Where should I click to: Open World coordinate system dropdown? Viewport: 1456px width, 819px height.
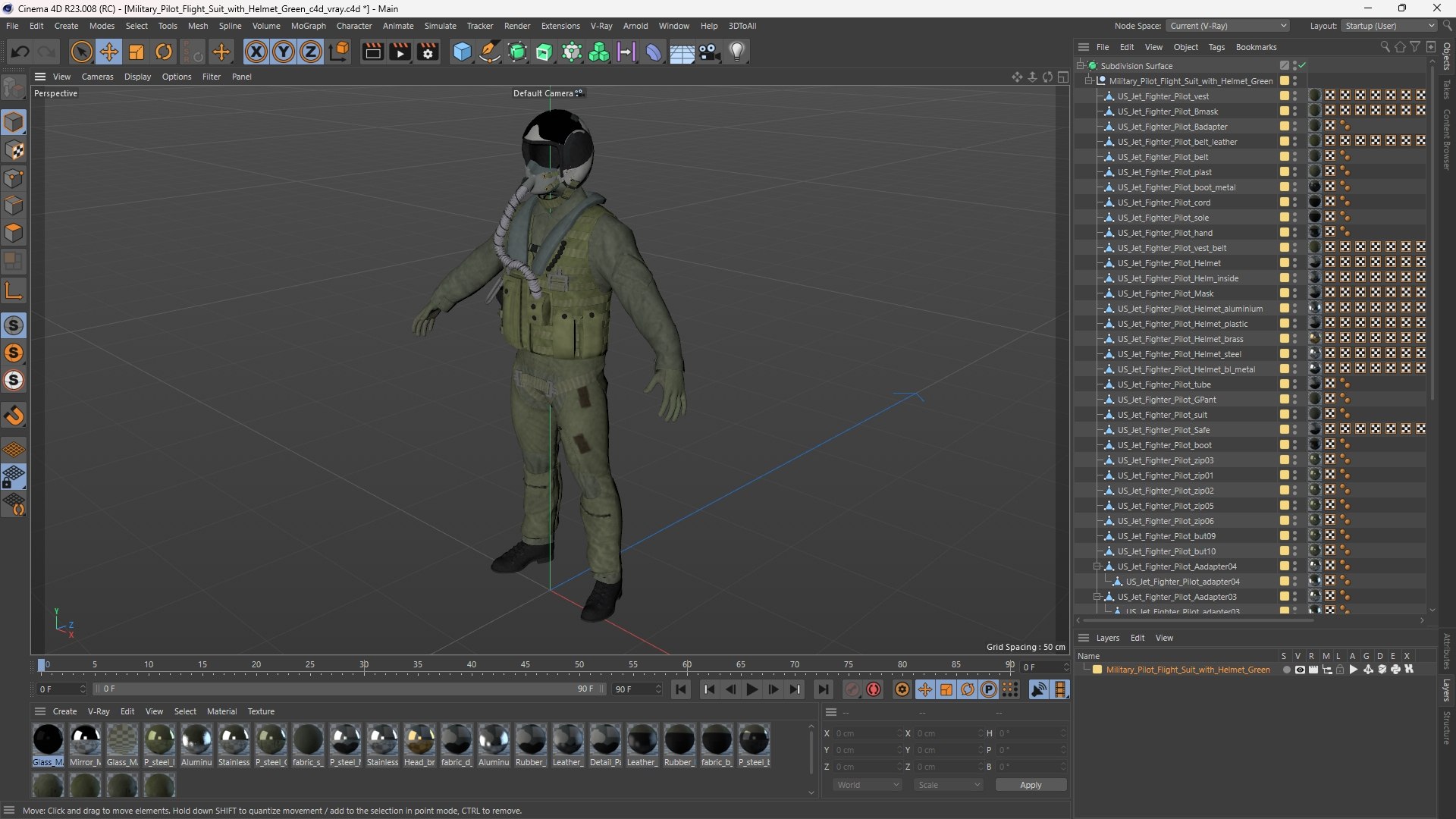coord(868,785)
